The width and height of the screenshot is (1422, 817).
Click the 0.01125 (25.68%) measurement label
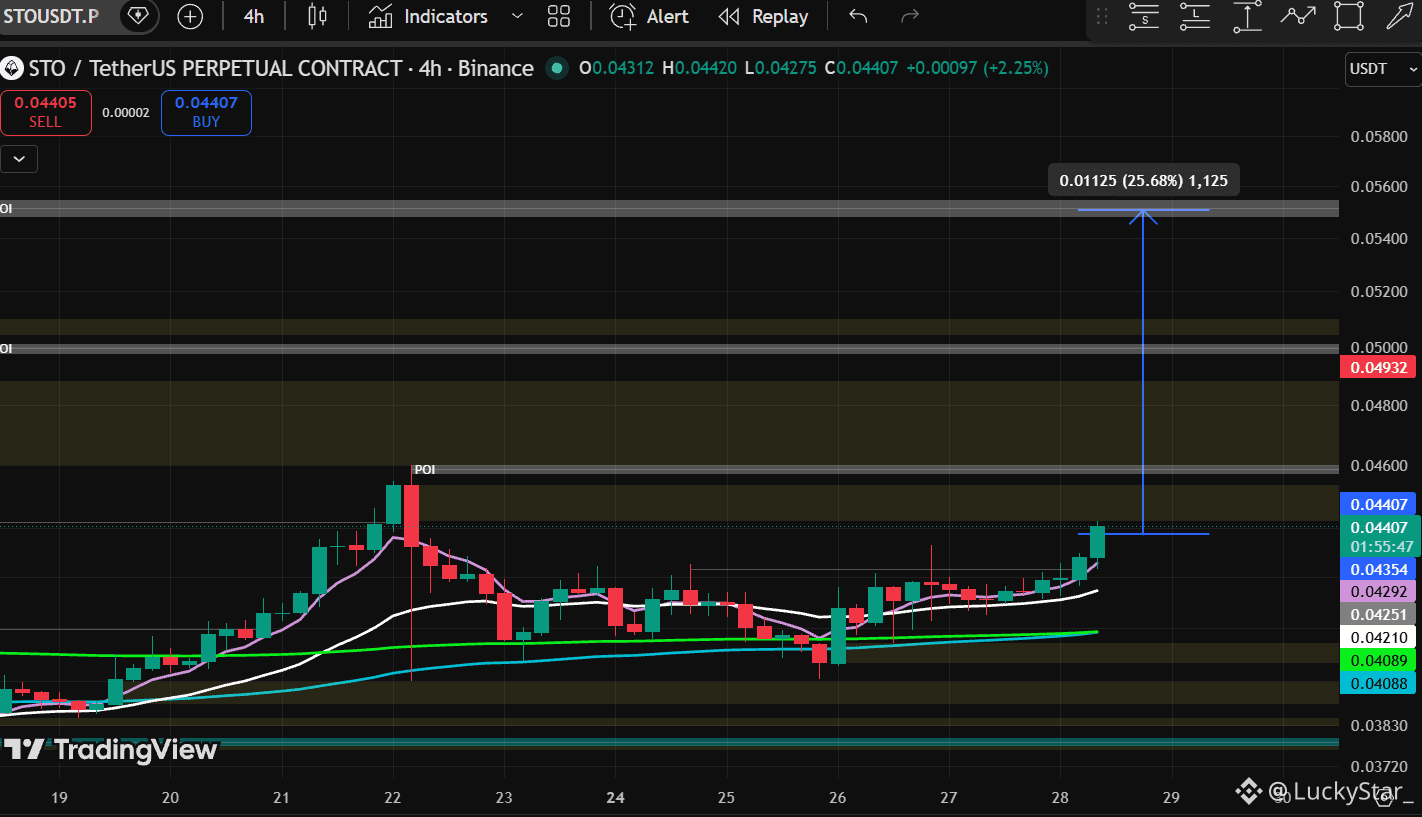[x=1144, y=181]
